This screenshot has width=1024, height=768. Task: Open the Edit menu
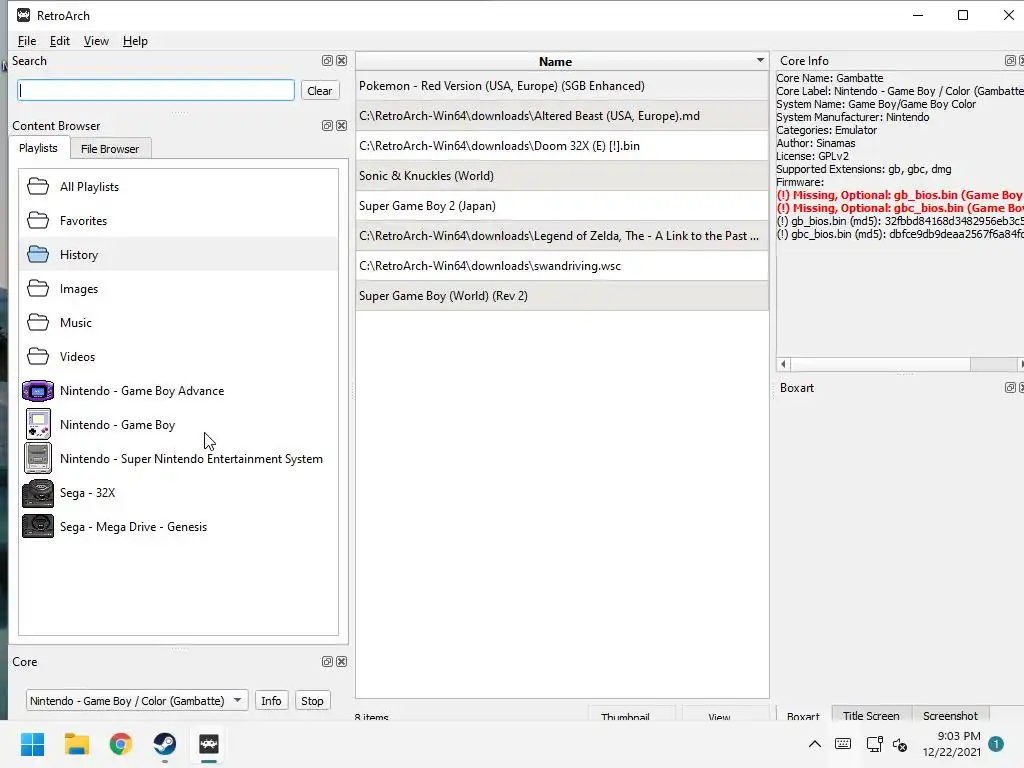pyautogui.click(x=59, y=40)
